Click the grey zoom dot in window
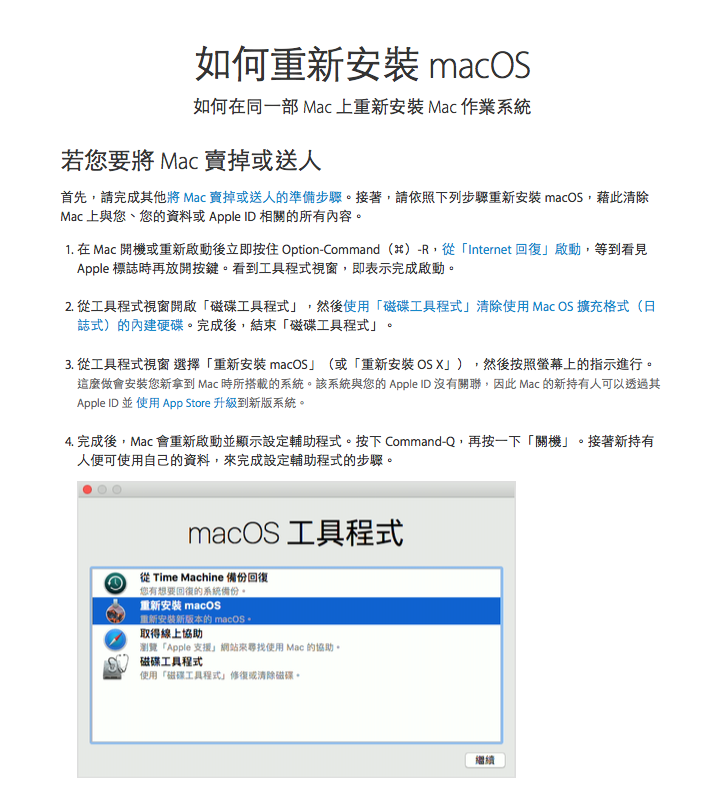The height and width of the screenshot is (805, 714). [x=117, y=490]
